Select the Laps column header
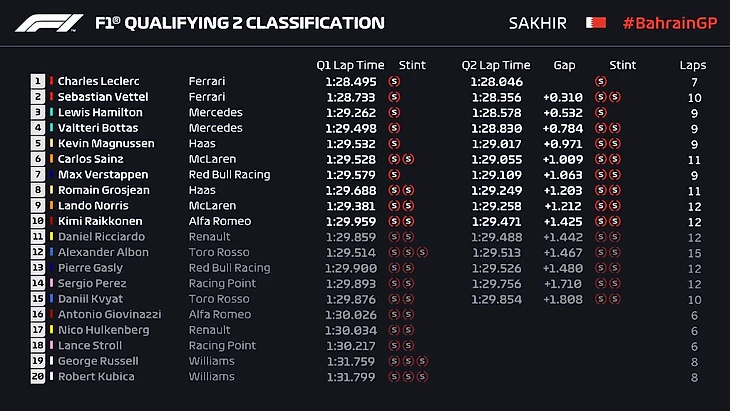Image resolution: width=730 pixels, height=411 pixels. tap(692, 65)
